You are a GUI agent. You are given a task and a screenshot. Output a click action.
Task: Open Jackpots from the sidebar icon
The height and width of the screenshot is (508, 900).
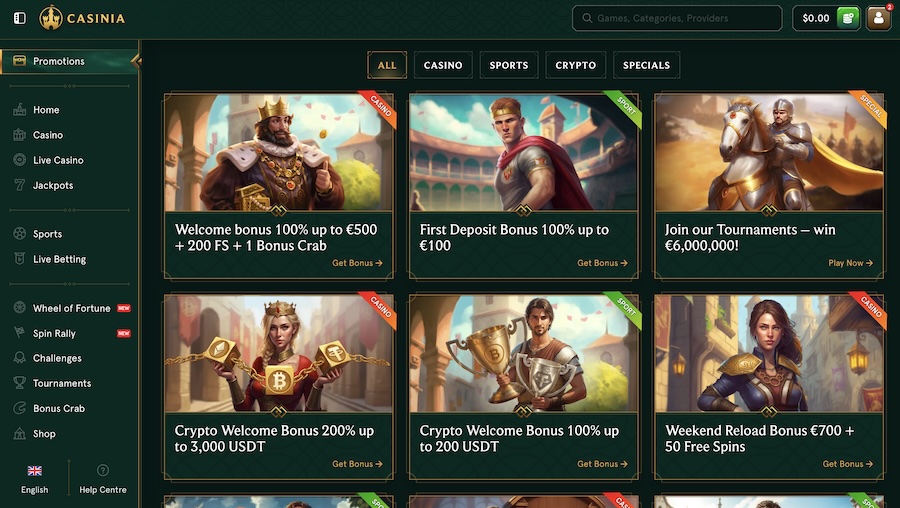click(19, 185)
